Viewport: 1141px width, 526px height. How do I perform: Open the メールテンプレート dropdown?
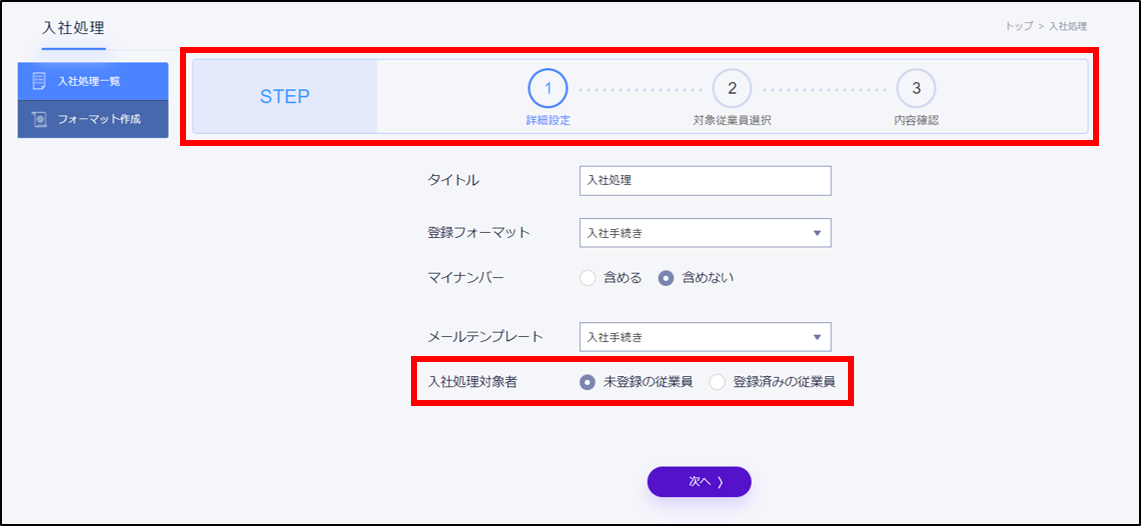click(x=705, y=337)
